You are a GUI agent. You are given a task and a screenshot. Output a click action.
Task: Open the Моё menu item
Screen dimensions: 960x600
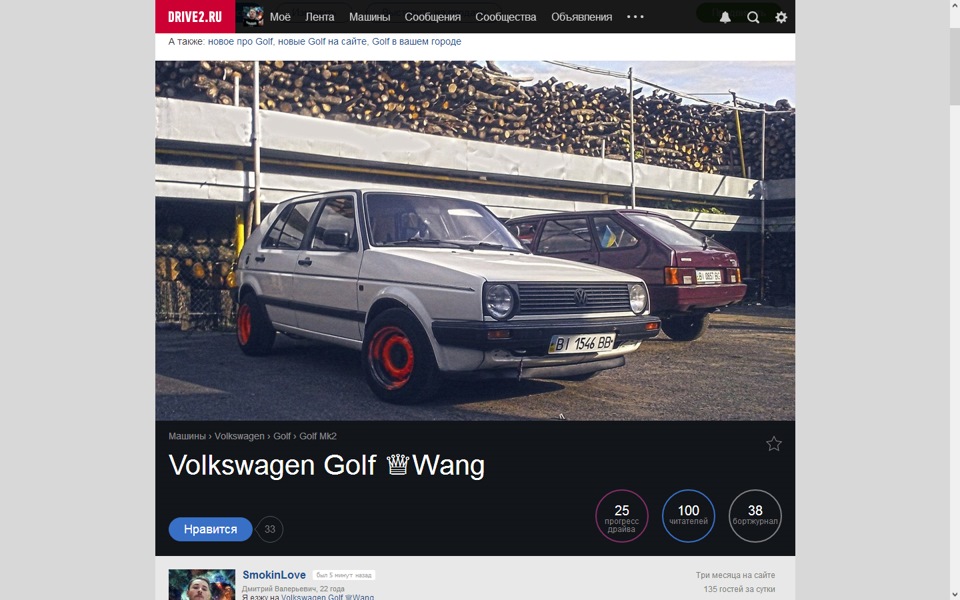pyautogui.click(x=280, y=17)
